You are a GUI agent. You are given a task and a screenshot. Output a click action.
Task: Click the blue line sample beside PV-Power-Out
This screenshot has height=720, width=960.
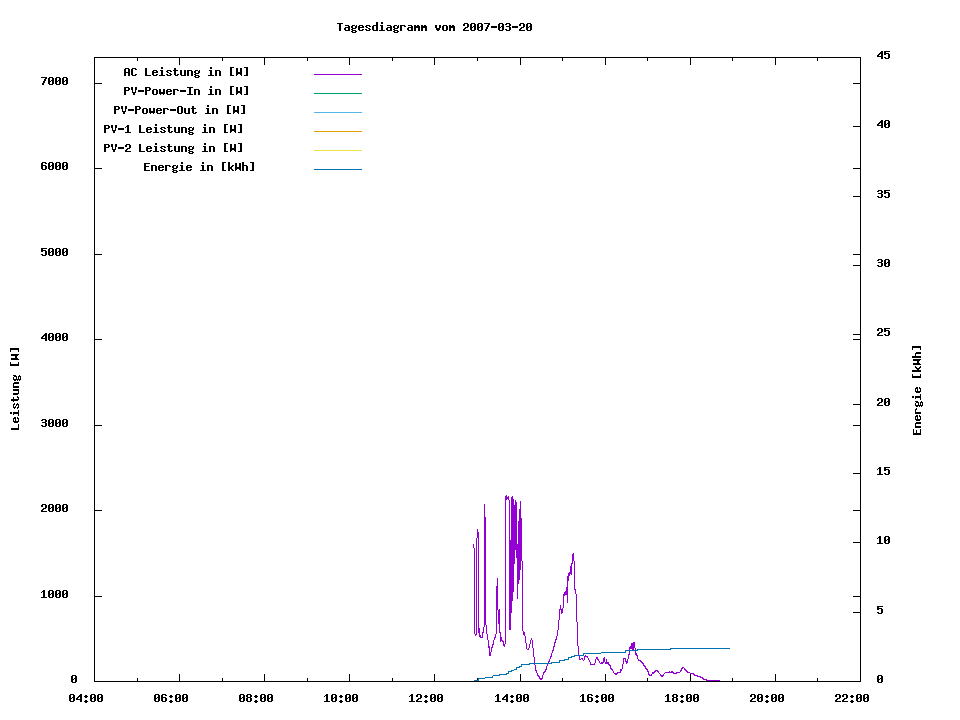337,112
